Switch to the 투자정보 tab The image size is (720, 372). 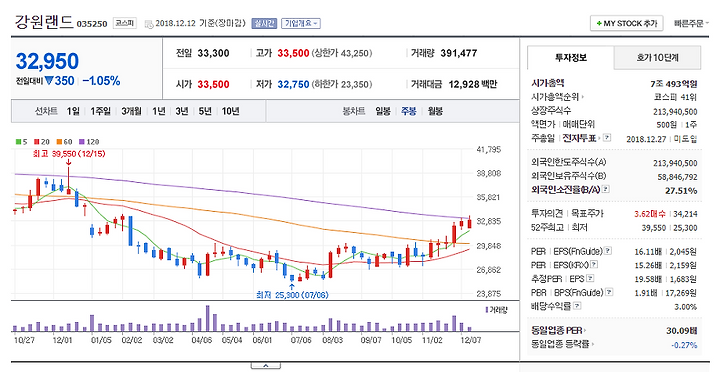571,58
